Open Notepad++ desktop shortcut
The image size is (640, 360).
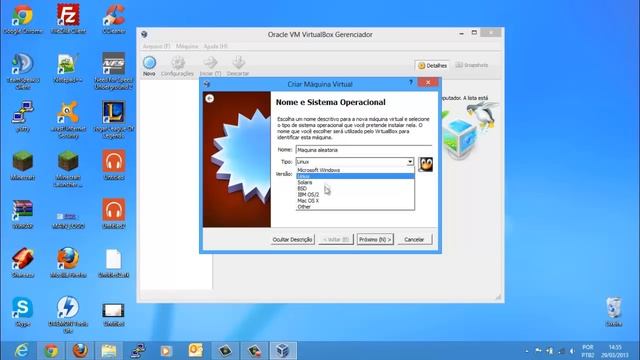[x=68, y=68]
